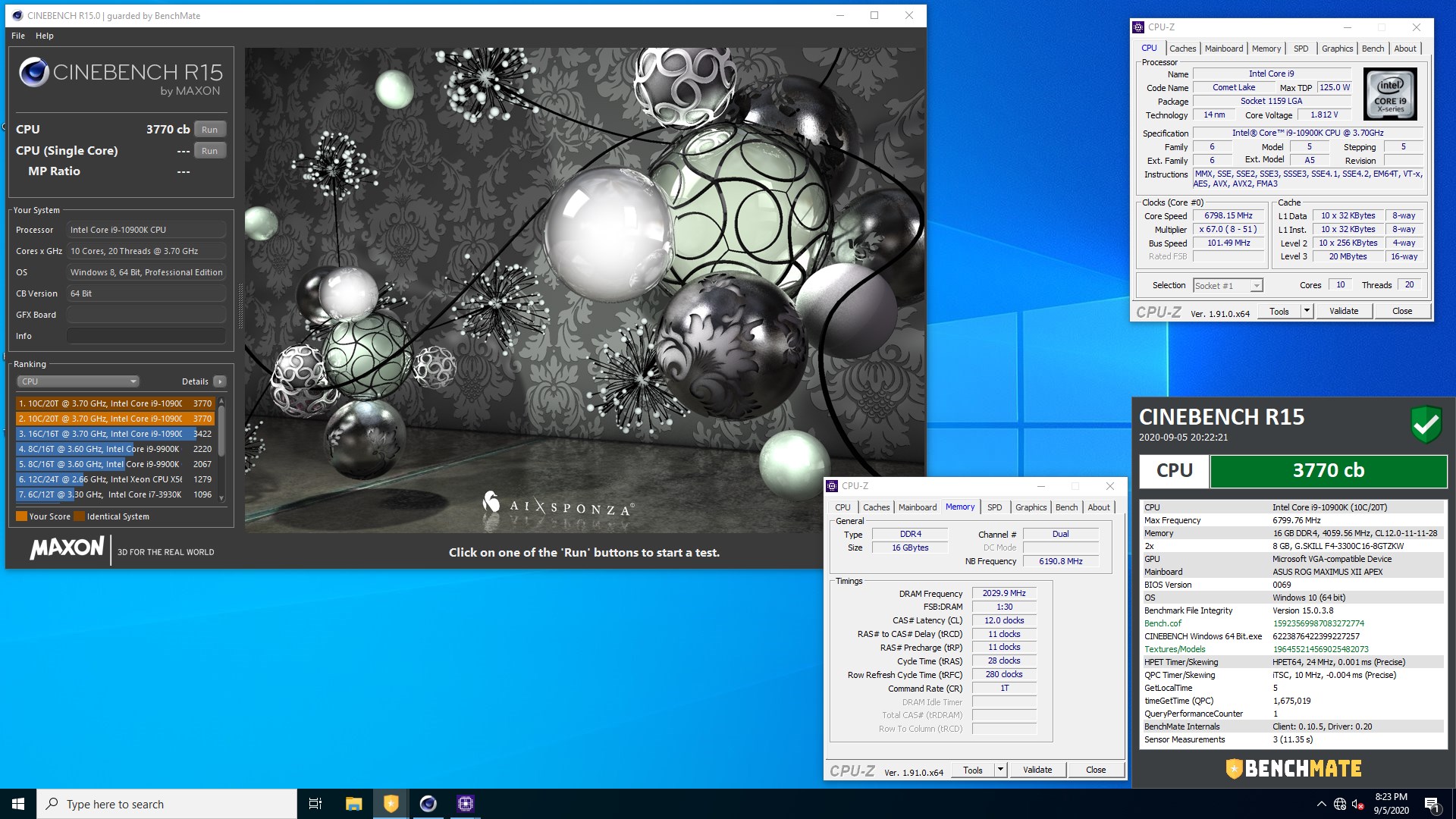Click the Cinebench R15 logo sphere
Screen dimensions: 1456x819
pyautogui.click(x=34, y=73)
